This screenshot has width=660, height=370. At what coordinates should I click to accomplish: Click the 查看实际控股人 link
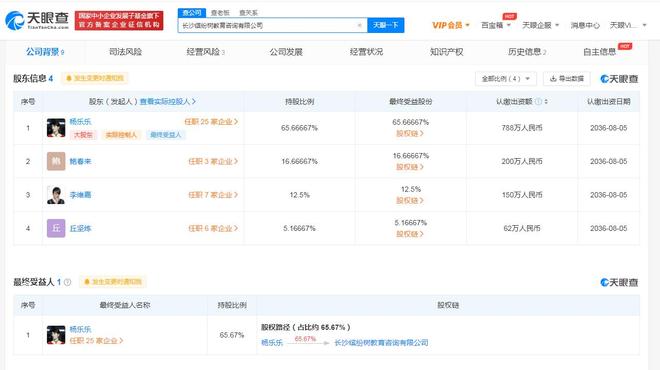click(x=168, y=101)
